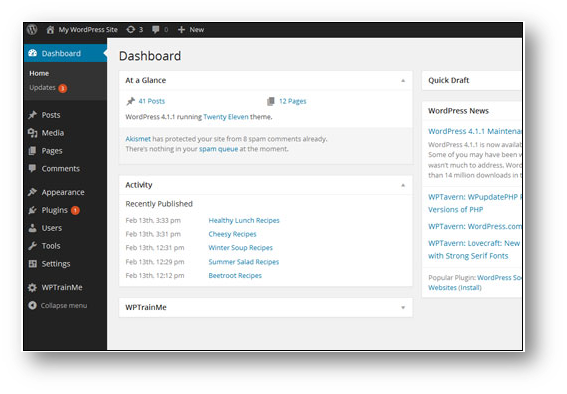The height and width of the screenshot is (394, 567).
Task: Click the Appearance paintbrush icon in sidebar
Action: (x=33, y=192)
